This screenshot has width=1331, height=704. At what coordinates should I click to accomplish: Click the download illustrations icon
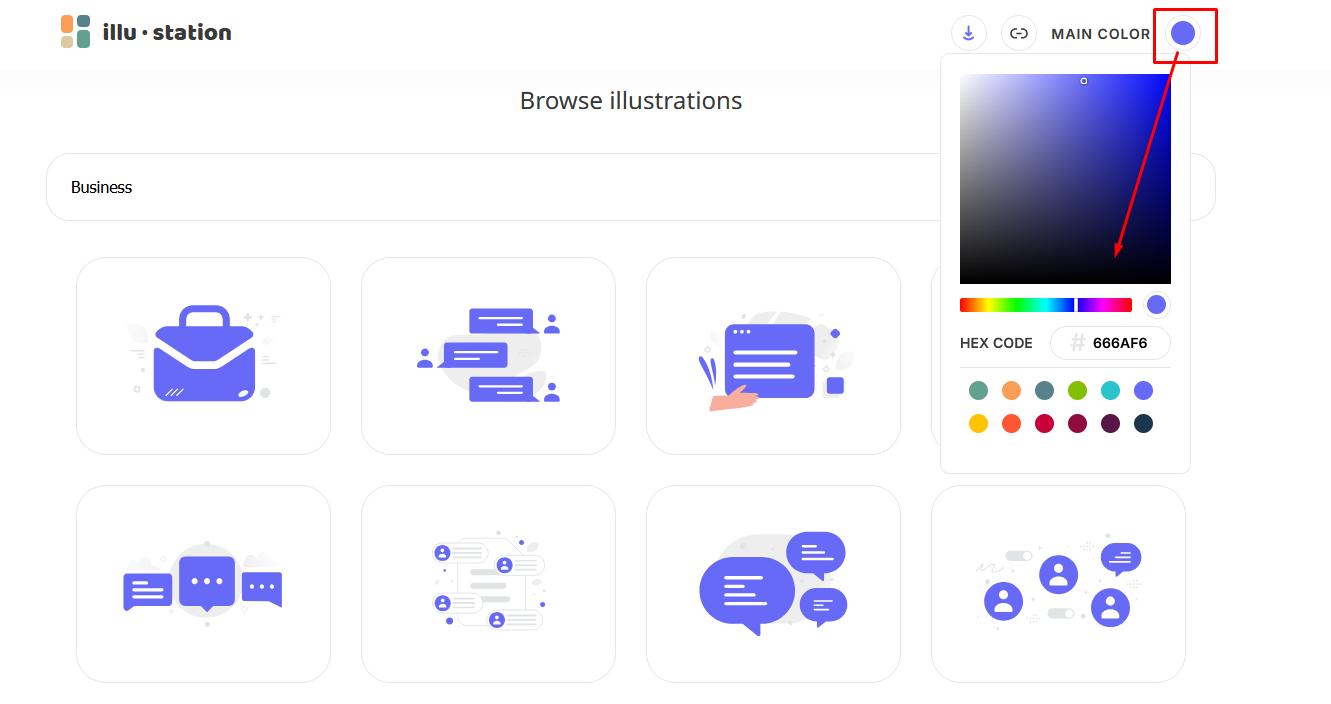point(968,33)
